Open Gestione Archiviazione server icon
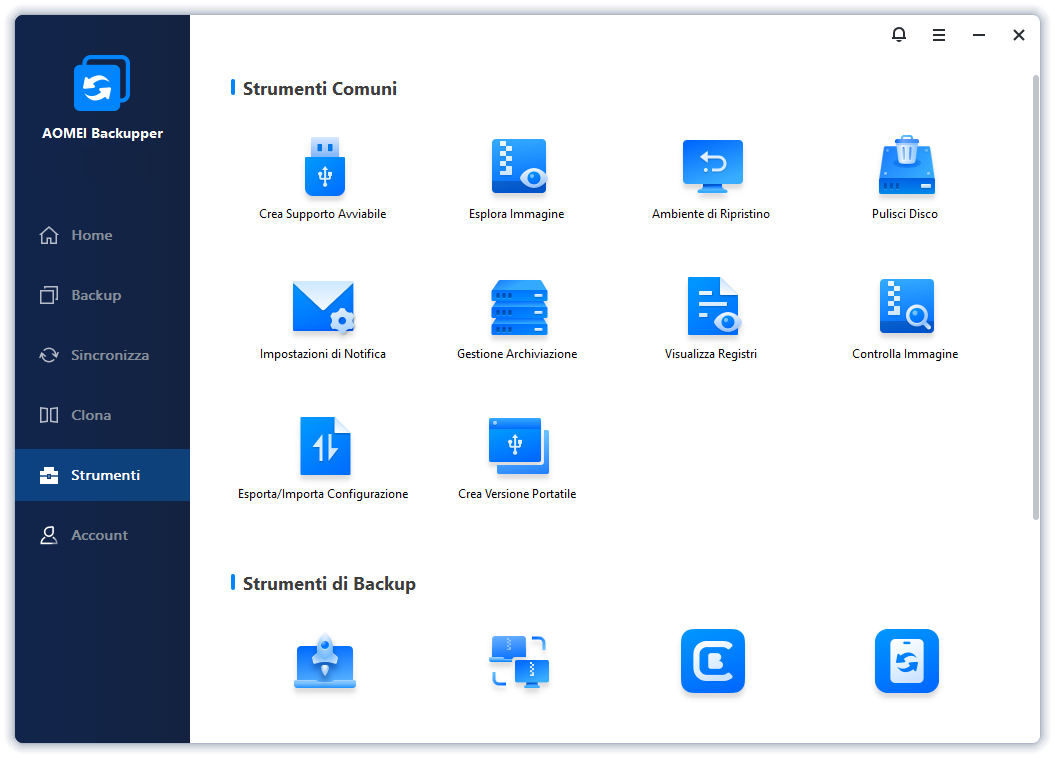Screen dimensions: 1055x758 click(518, 307)
